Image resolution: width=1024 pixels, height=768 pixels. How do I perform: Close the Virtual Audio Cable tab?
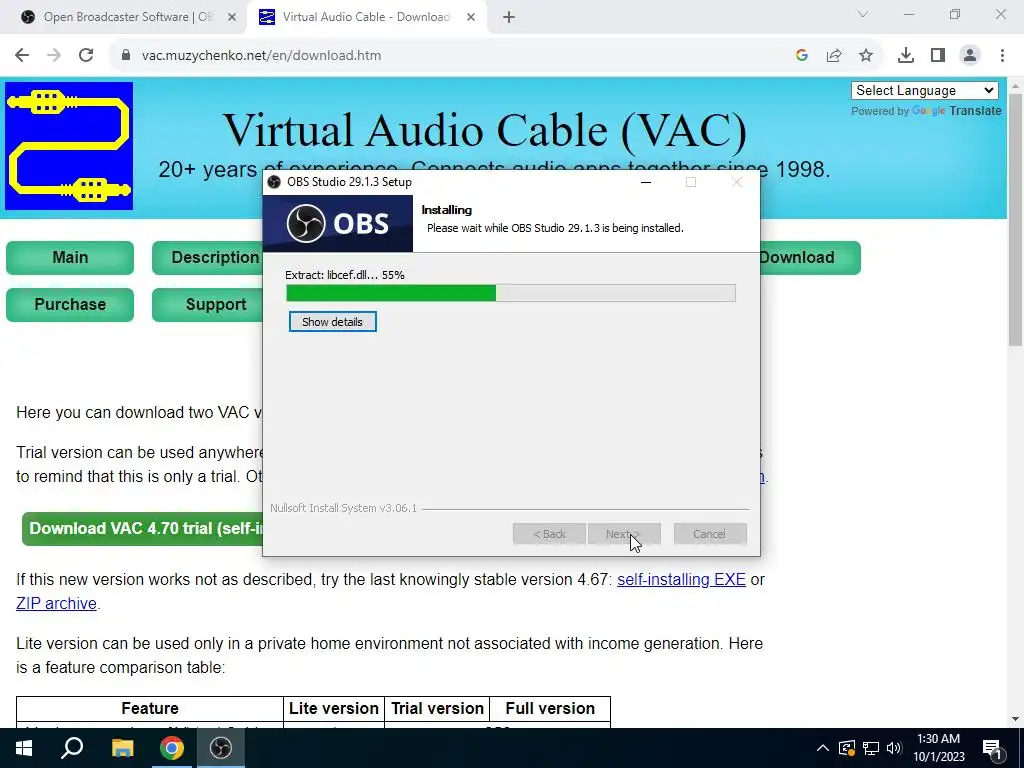coord(471,18)
